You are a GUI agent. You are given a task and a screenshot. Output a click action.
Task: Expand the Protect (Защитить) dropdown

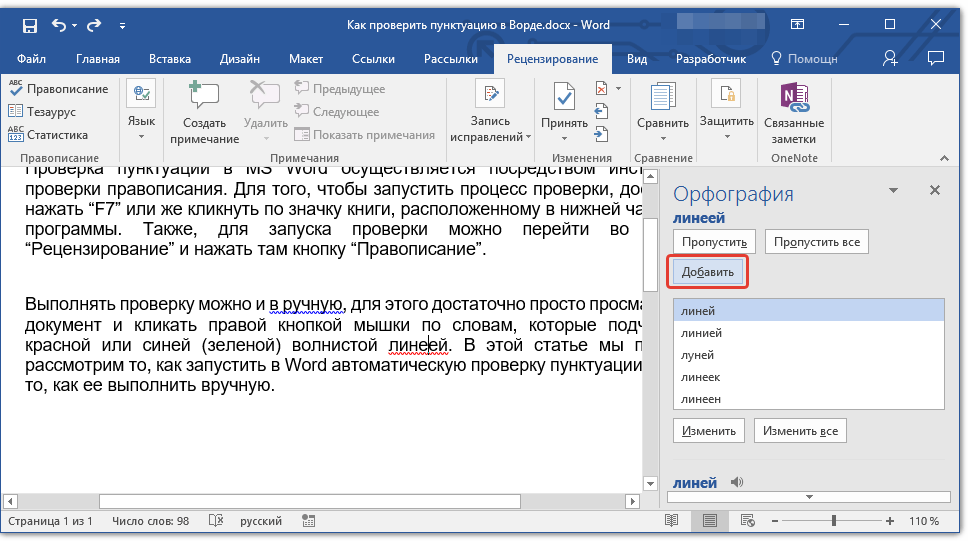tap(726, 136)
